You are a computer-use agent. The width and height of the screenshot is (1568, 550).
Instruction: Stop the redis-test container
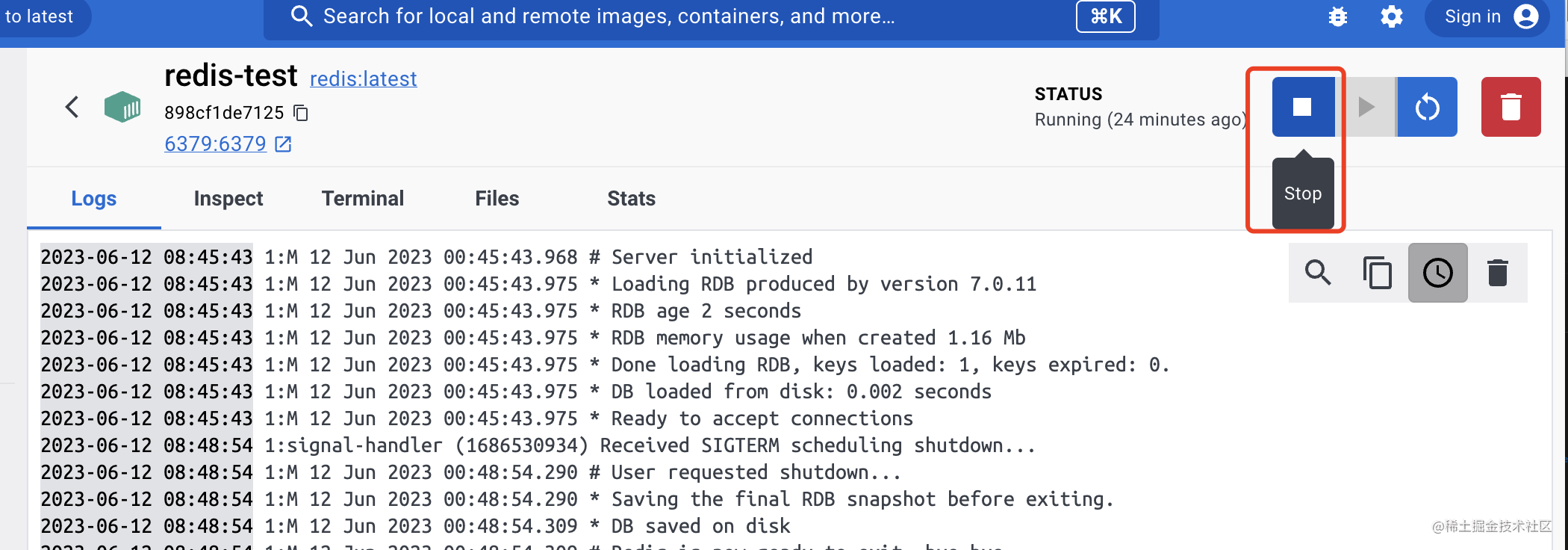point(1303,107)
